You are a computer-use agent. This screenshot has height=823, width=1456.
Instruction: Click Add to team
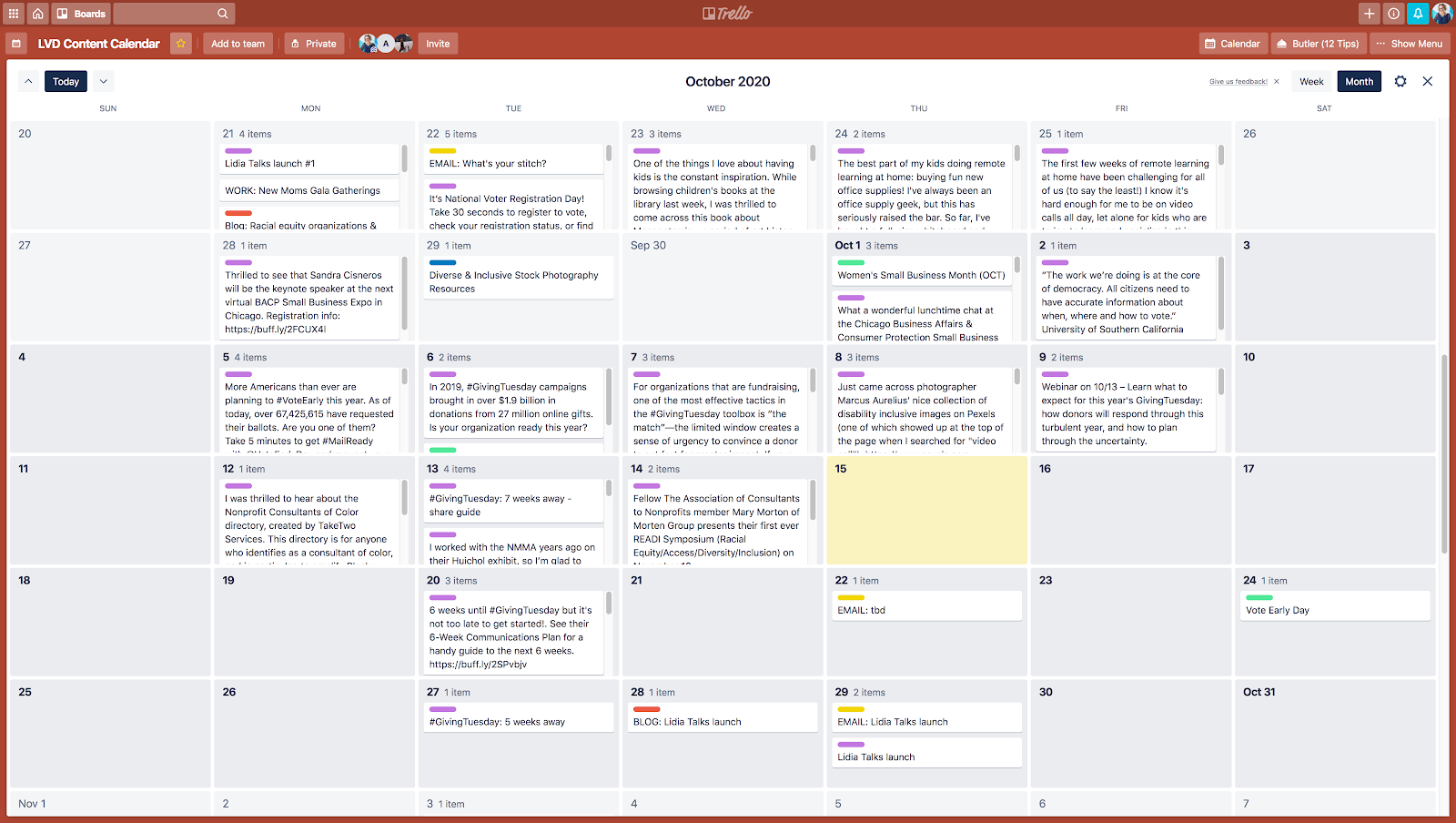(x=238, y=44)
